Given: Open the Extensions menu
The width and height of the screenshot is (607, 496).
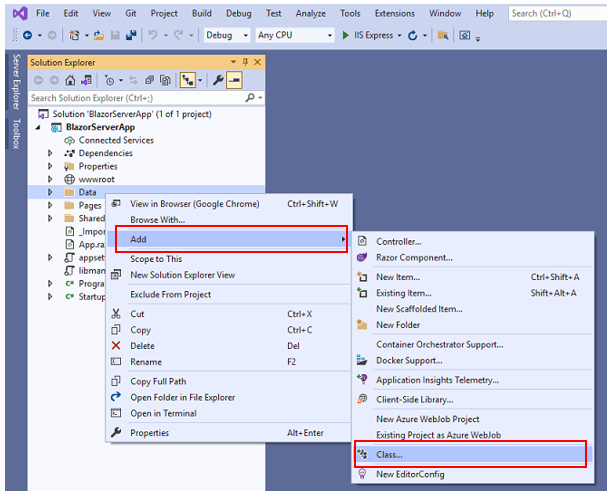Looking at the screenshot, I should click(394, 14).
